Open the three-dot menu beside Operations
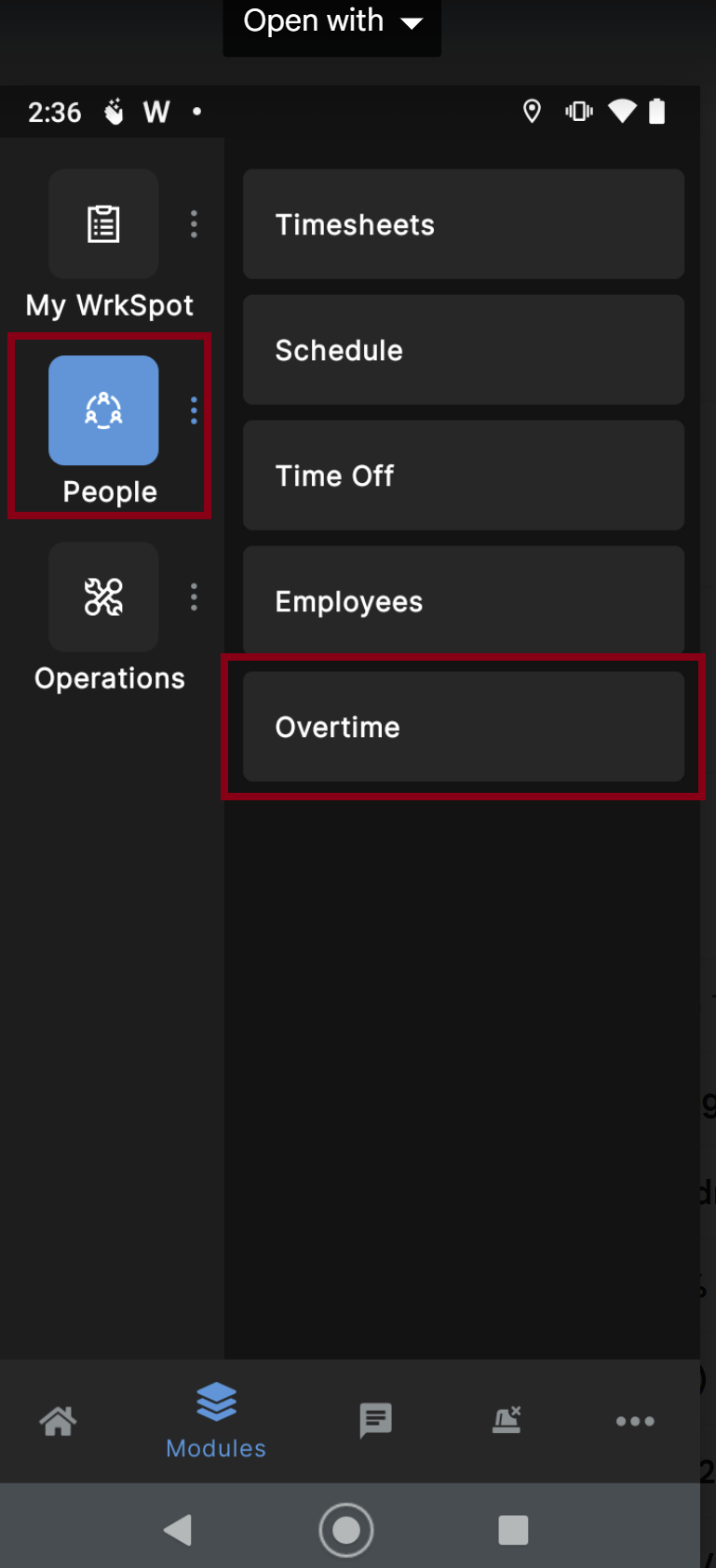The width and height of the screenshot is (716, 1568). click(193, 597)
